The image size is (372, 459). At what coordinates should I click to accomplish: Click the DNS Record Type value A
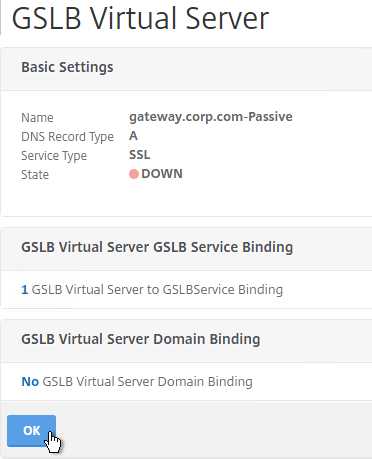point(133,136)
